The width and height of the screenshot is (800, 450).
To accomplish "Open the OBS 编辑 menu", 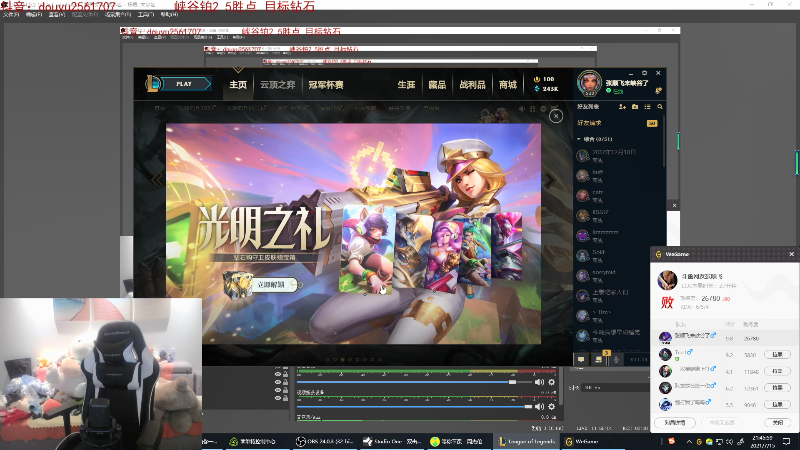I will coord(34,15).
